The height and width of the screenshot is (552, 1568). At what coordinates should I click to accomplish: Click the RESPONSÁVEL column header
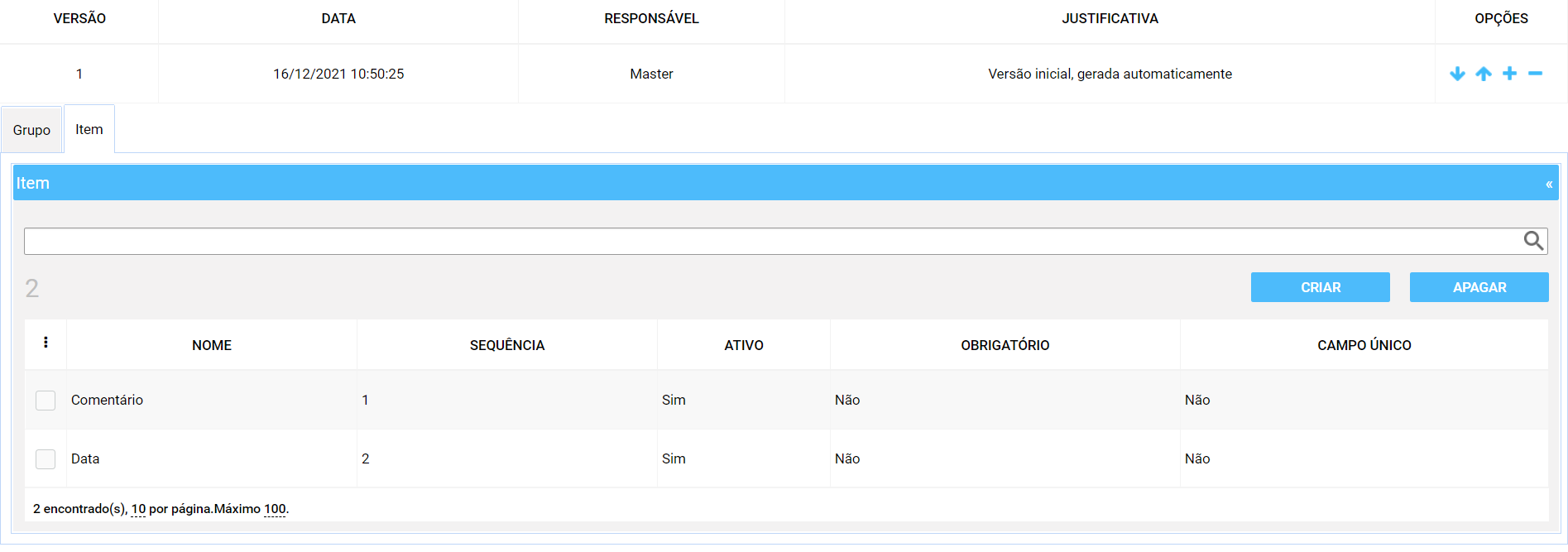coord(651,18)
